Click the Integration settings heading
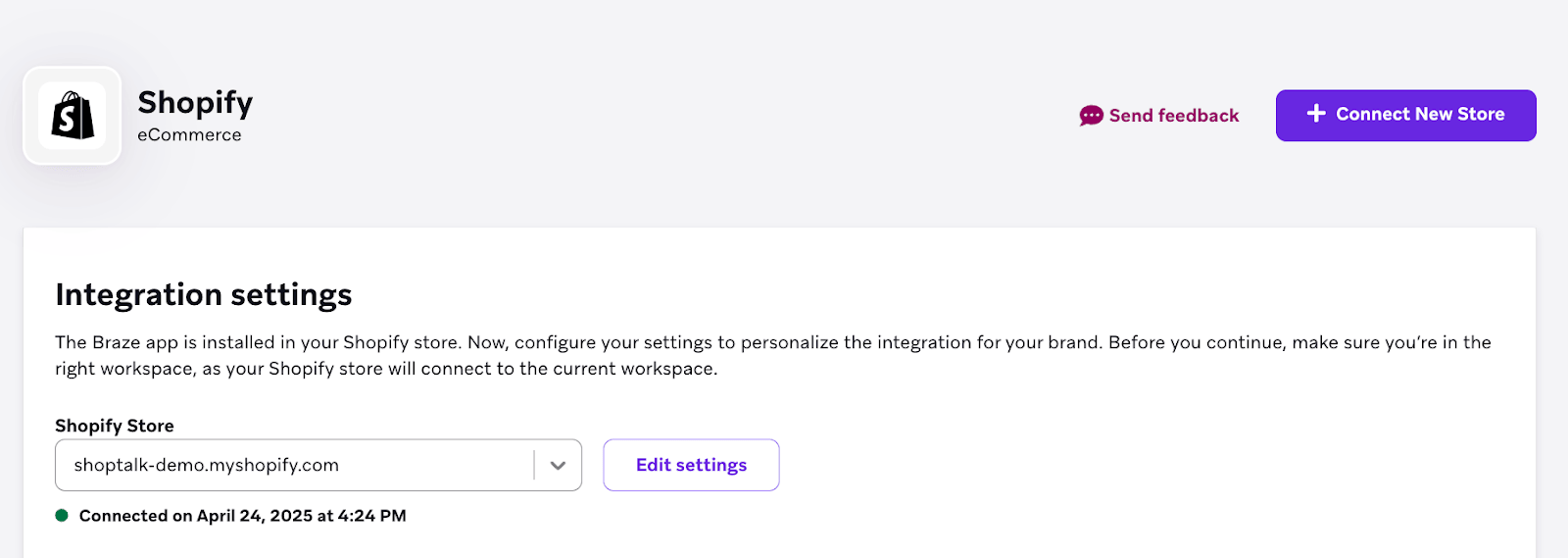The image size is (1568, 558). (203, 294)
